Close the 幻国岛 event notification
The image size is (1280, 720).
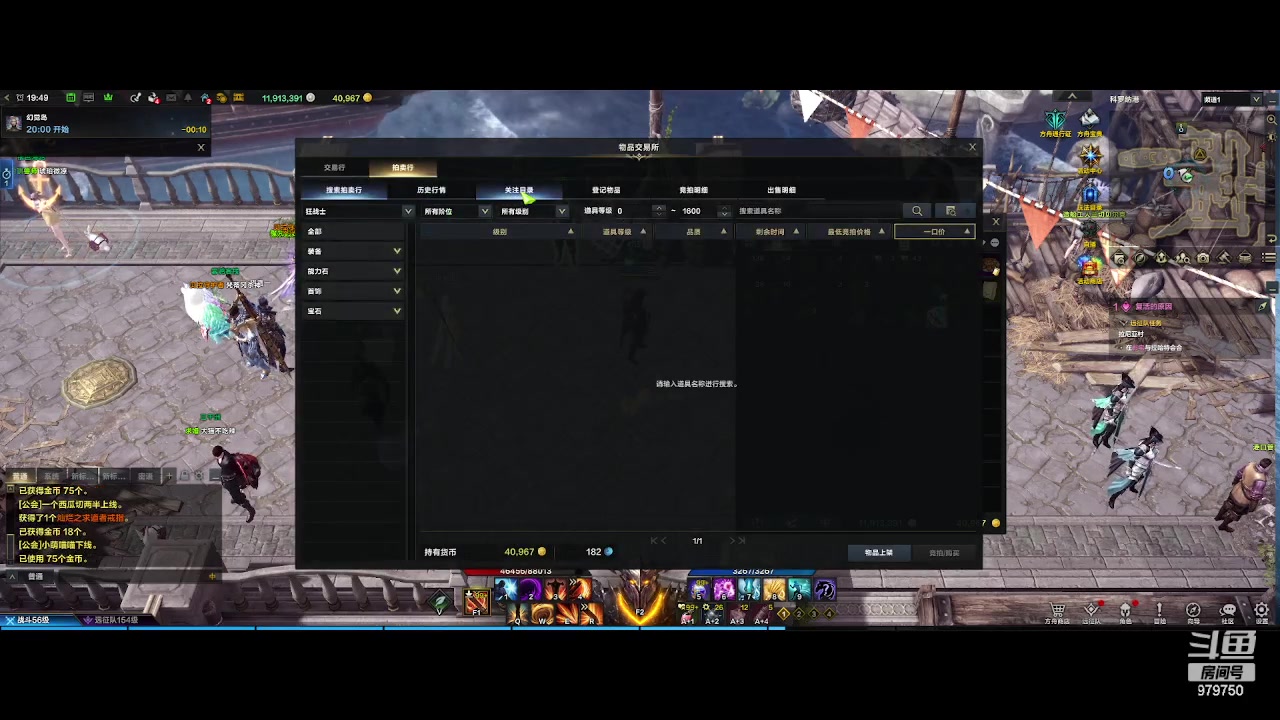tap(201, 147)
